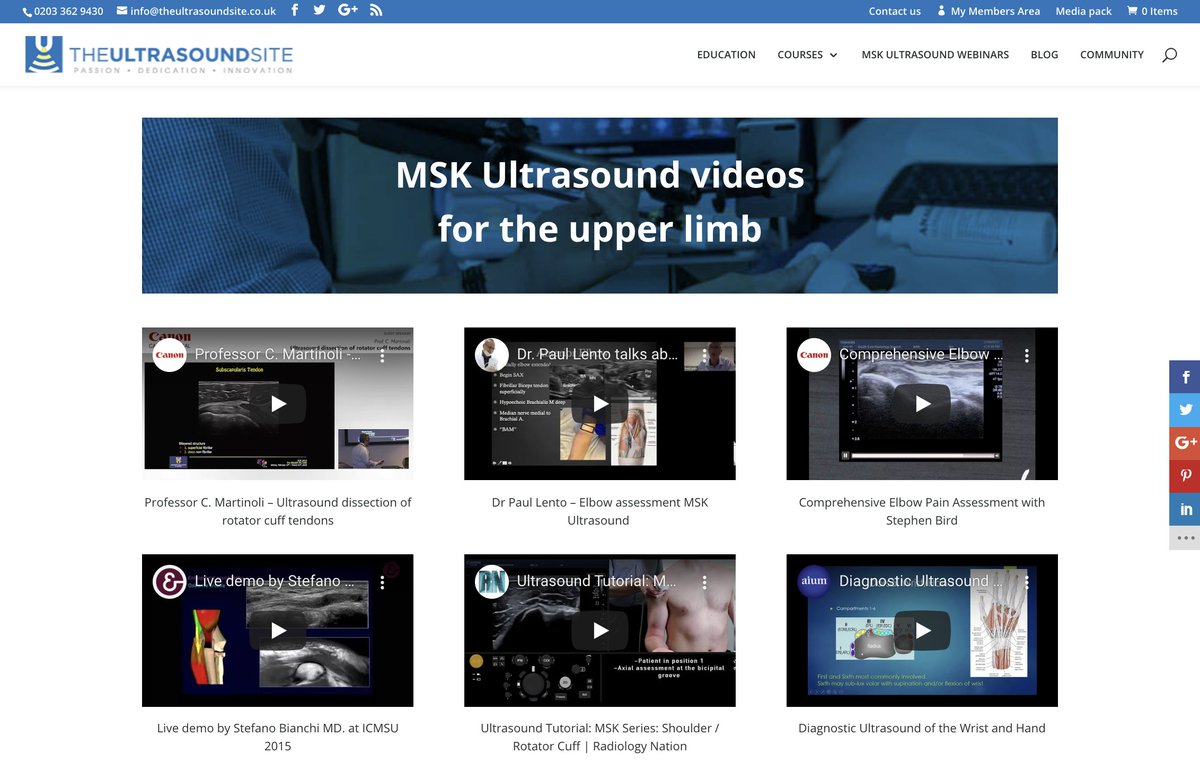Click caption 'Dr Paul Lento – Elbow assessment'
1200x762 pixels.
coord(600,511)
